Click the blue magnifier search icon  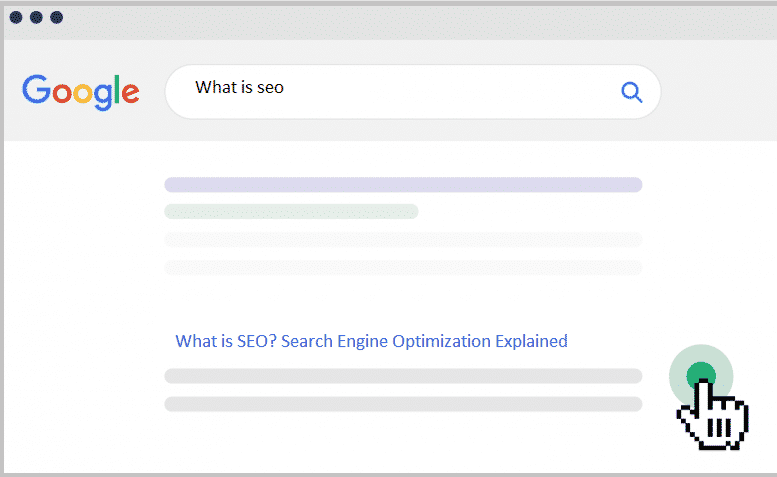coord(632,92)
